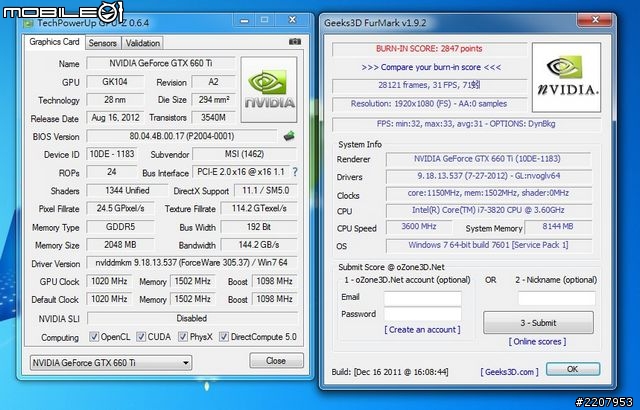Screen dimensions: 640x410
Task: Click the Clocks core:1150MHz value
Action: (488, 193)
